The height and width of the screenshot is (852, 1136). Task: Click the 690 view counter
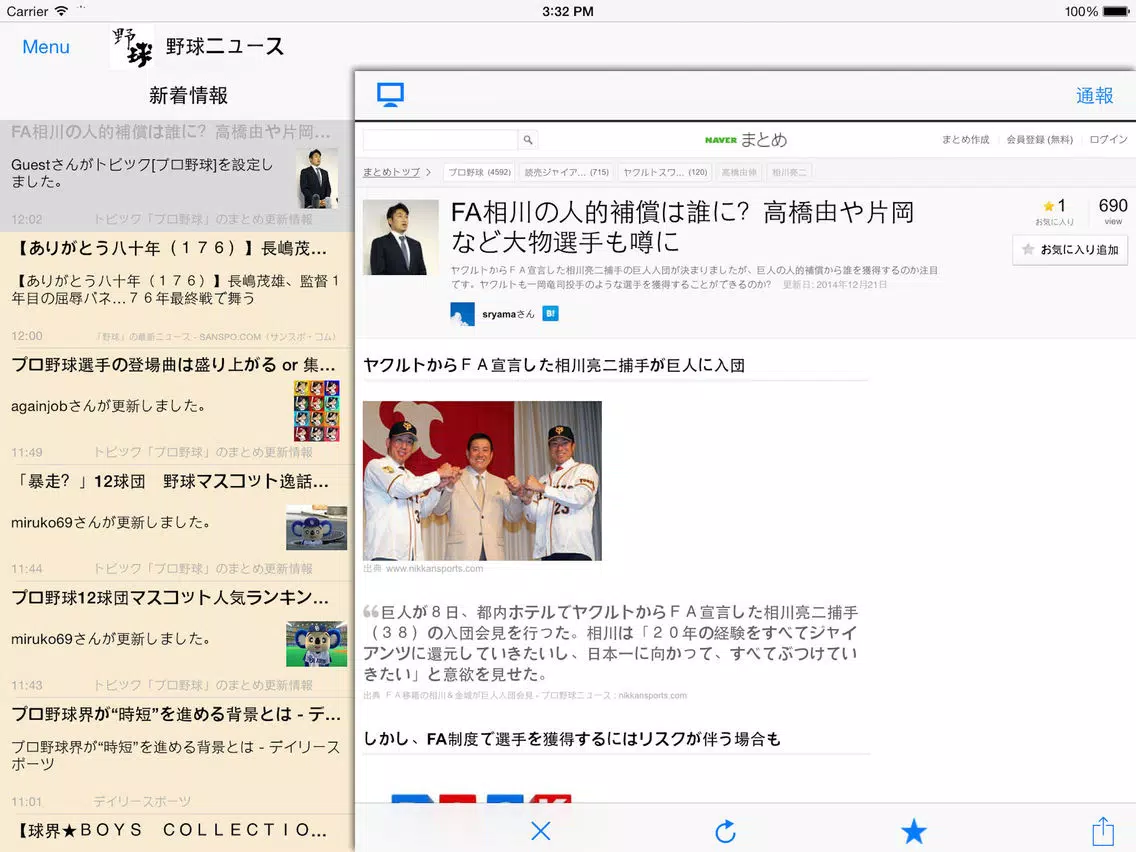1113,210
